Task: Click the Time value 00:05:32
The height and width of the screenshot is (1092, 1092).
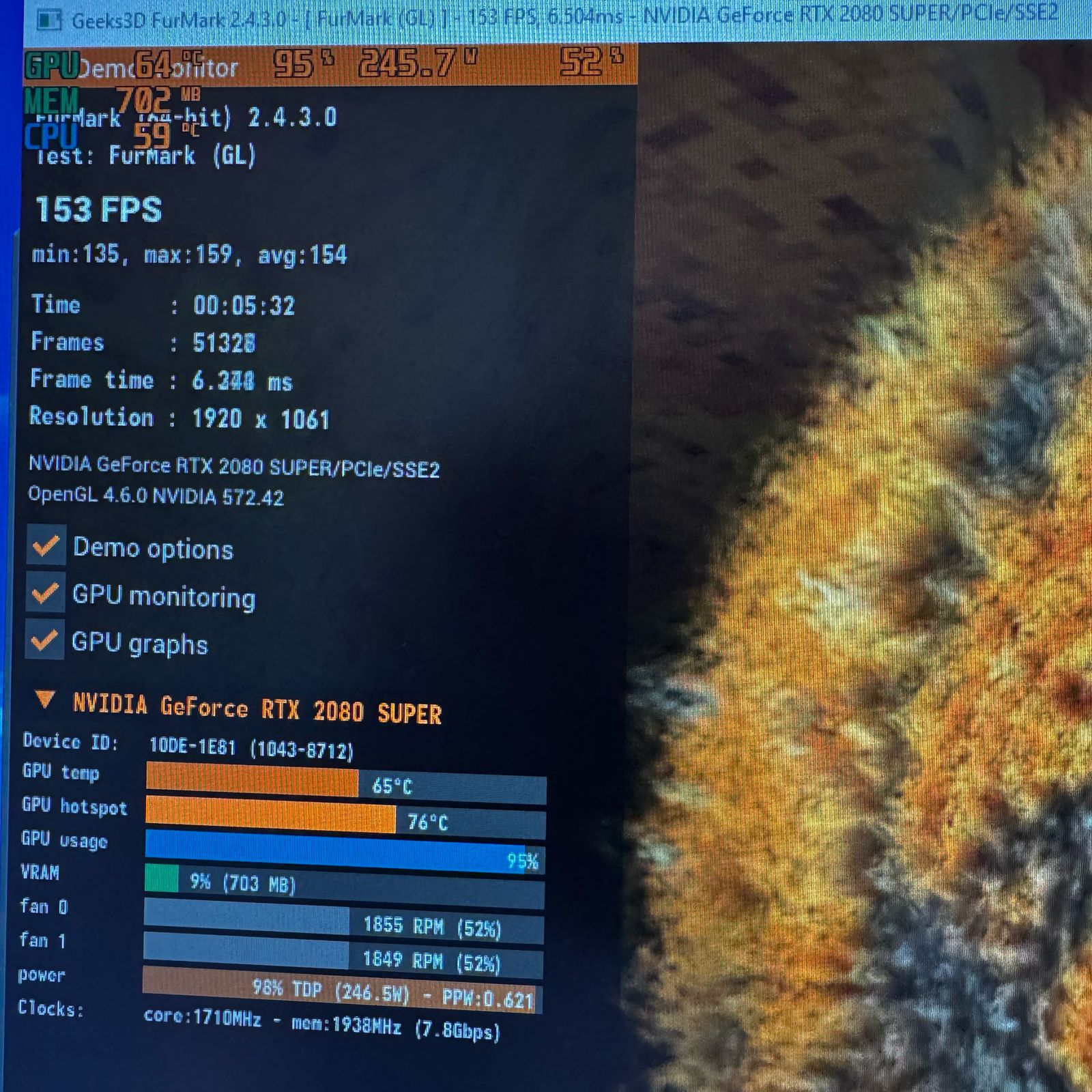Action: (x=244, y=305)
